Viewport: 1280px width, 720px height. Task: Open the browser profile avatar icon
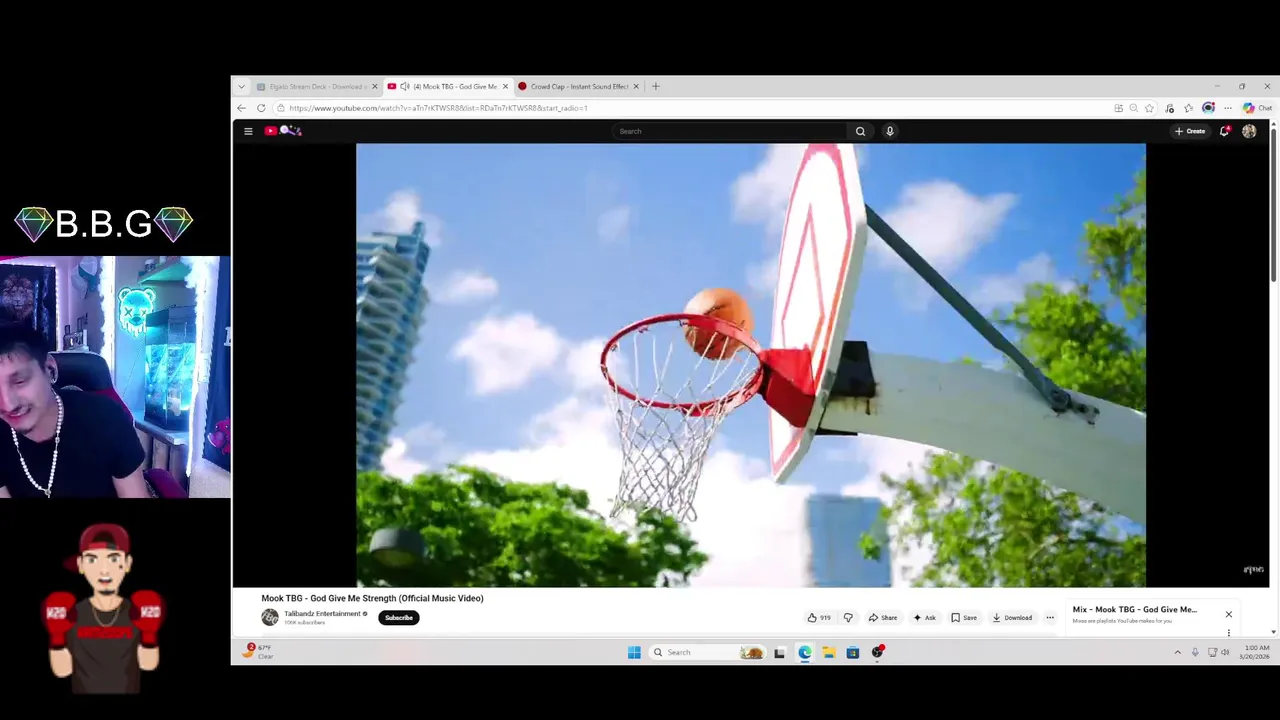pyautogui.click(x=1208, y=108)
